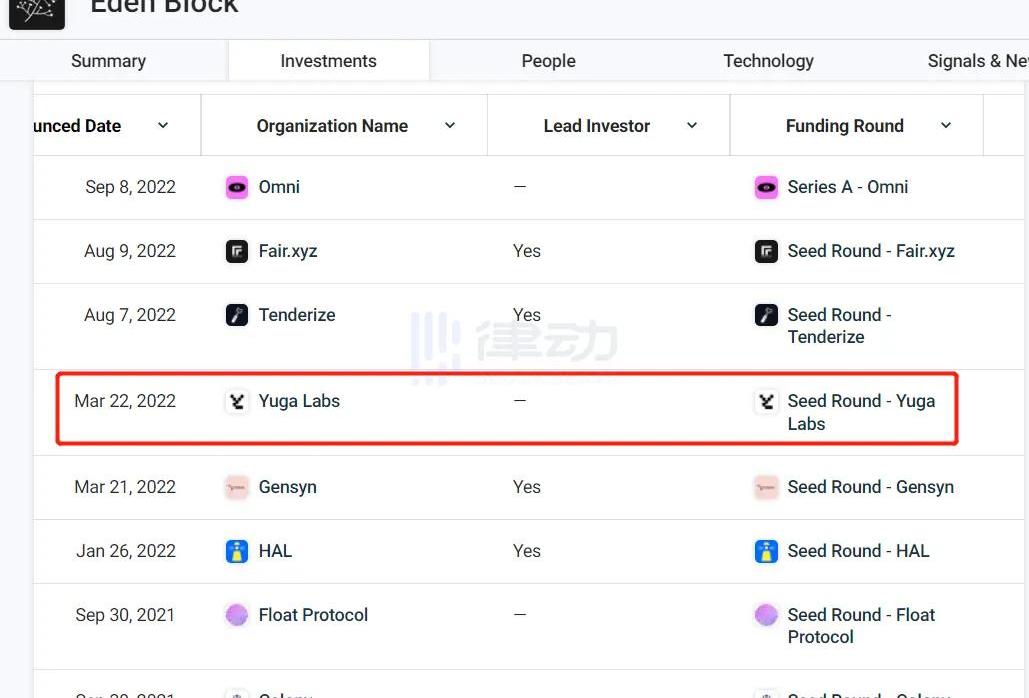The height and width of the screenshot is (698, 1029).
Task: Click the Fair.xyz organization logo icon
Action: [237, 251]
